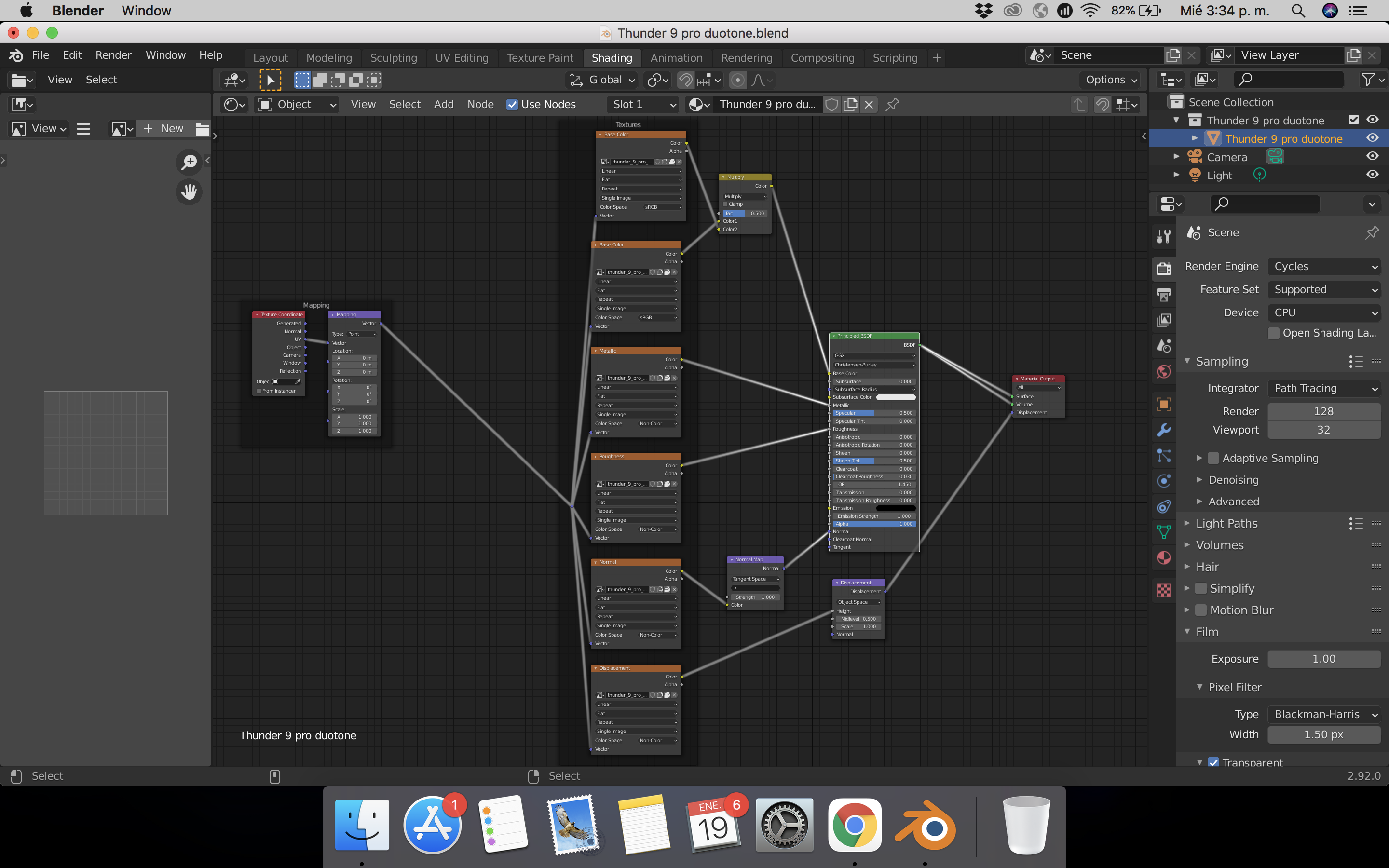Click the zoom magnifier icon in image editor
This screenshot has height=868, width=1389.
coord(189,163)
